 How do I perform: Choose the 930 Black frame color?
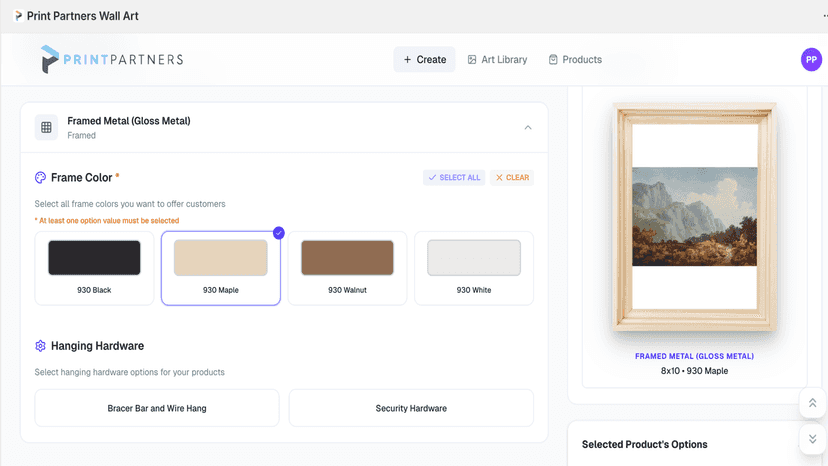tap(94, 268)
